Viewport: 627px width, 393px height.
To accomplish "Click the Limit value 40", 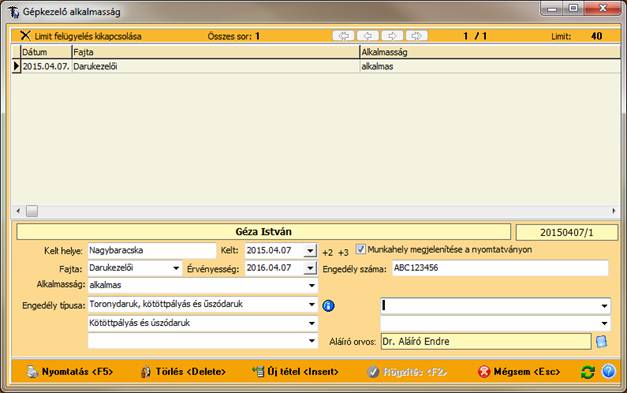I will (x=596, y=36).
